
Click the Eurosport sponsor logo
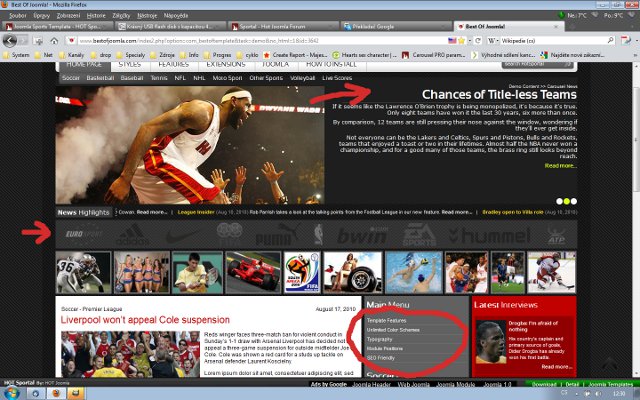84,234
